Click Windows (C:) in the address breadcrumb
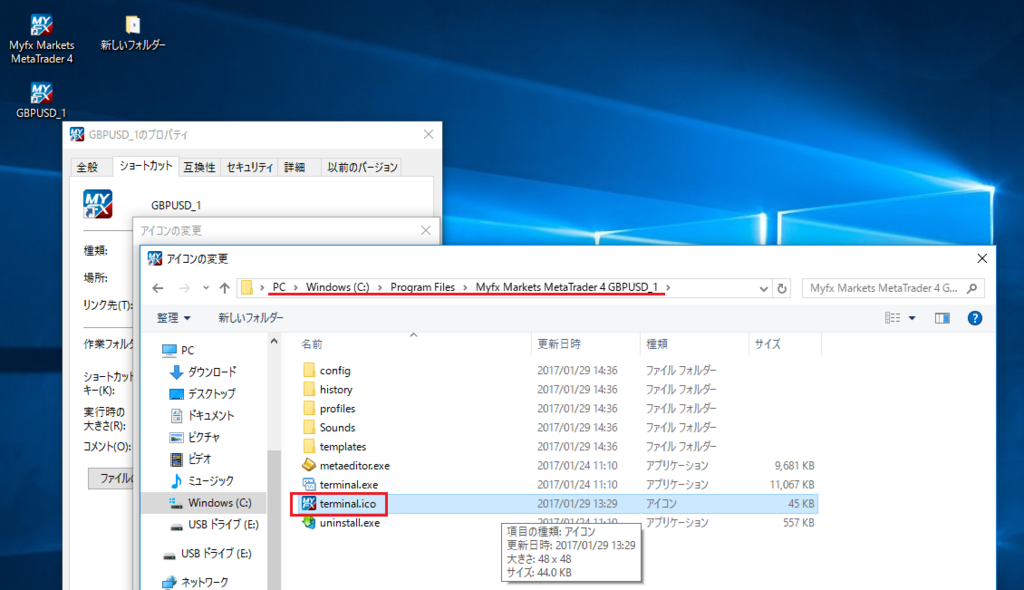This screenshot has height=590, width=1024. 338,287
